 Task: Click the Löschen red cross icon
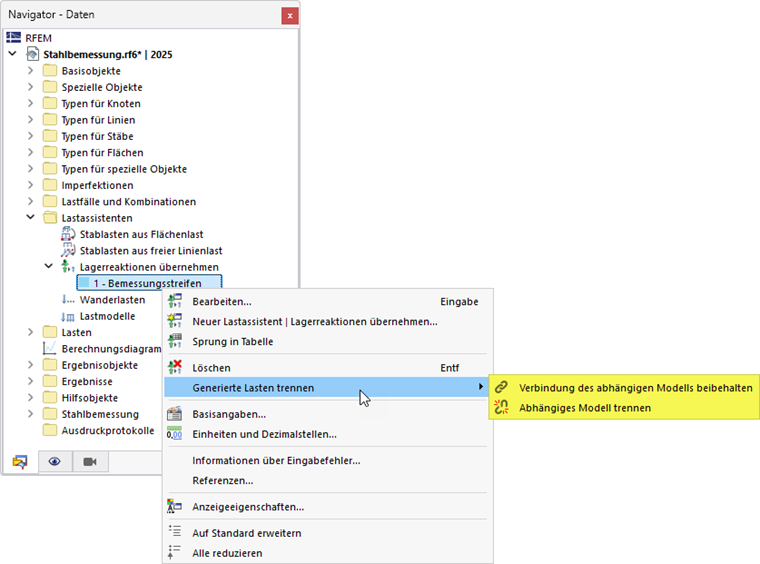pyautogui.click(x=174, y=367)
